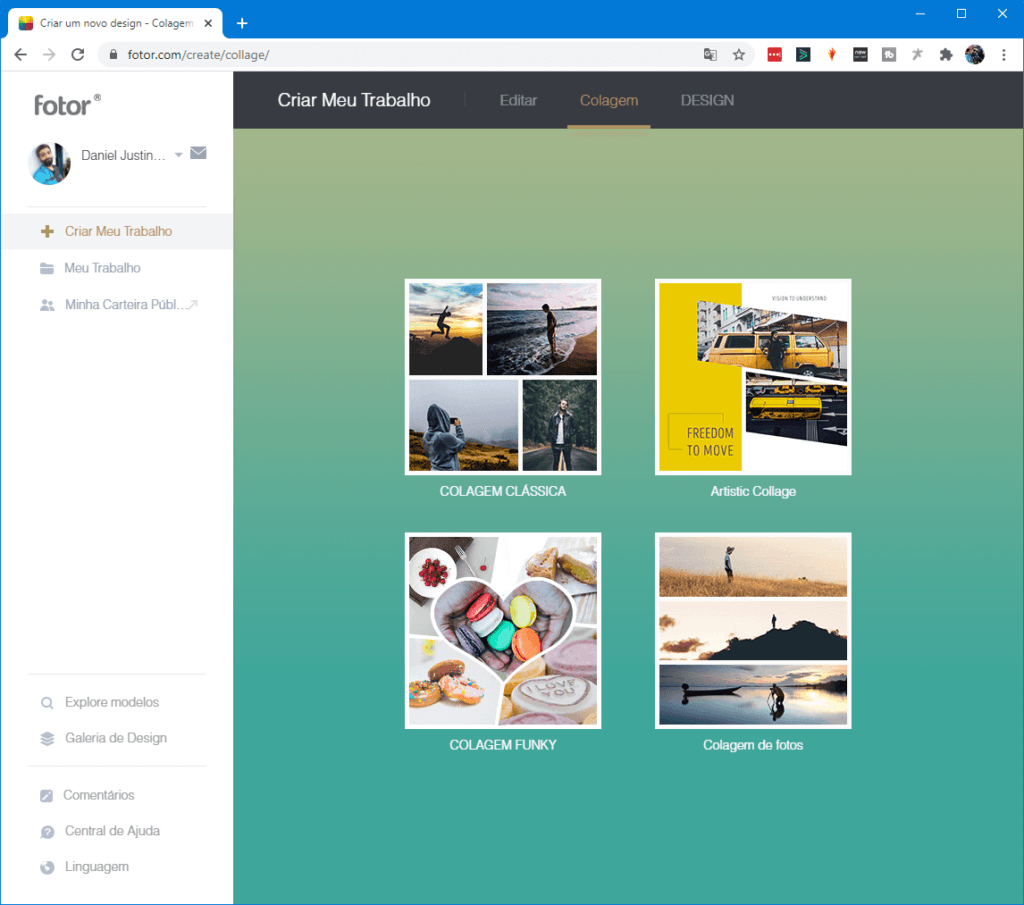
Task: Choose the Artistic Collage template thumbnail
Action: coord(753,377)
